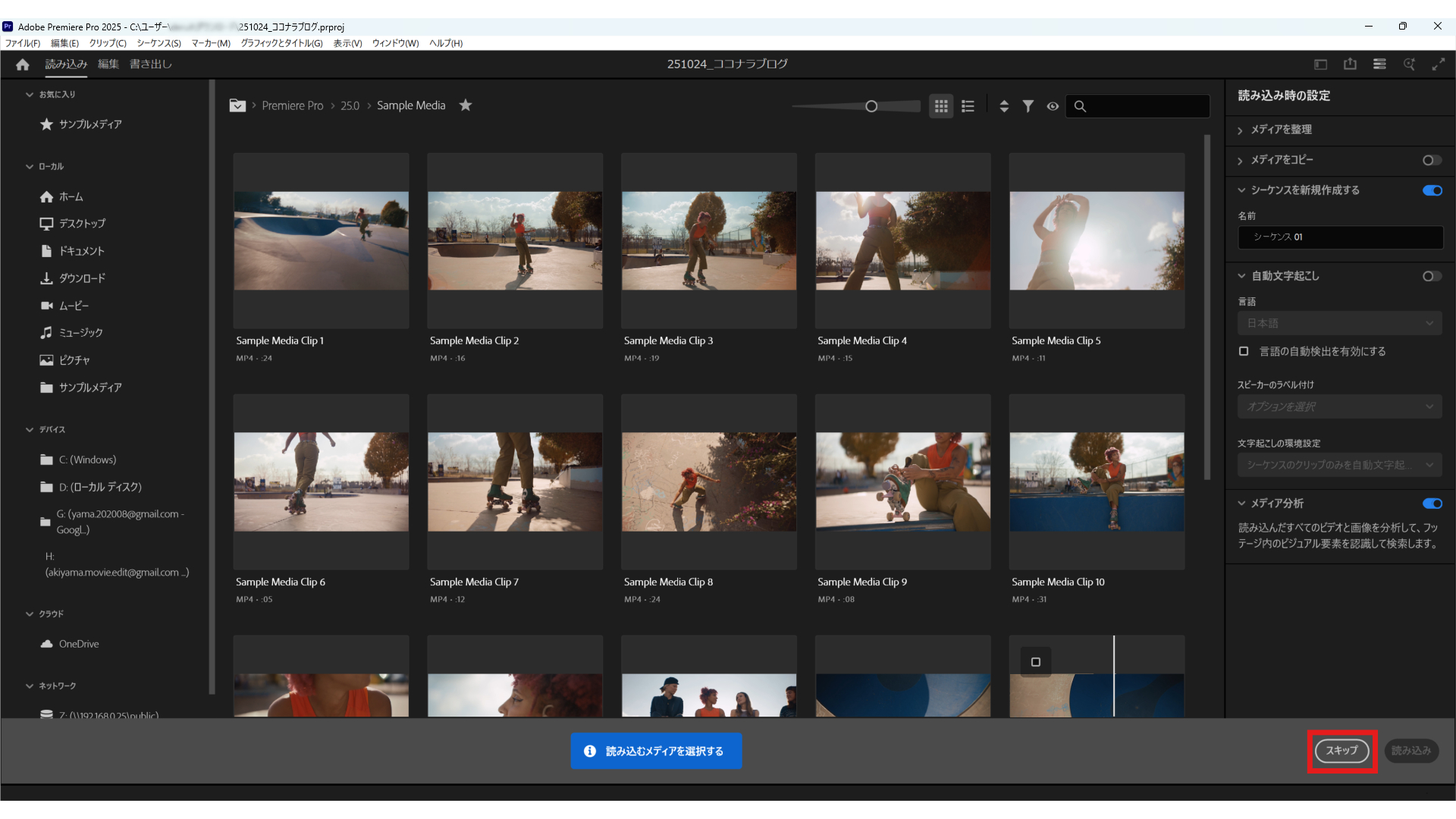Collapse the ローカル section

pyautogui.click(x=30, y=167)
